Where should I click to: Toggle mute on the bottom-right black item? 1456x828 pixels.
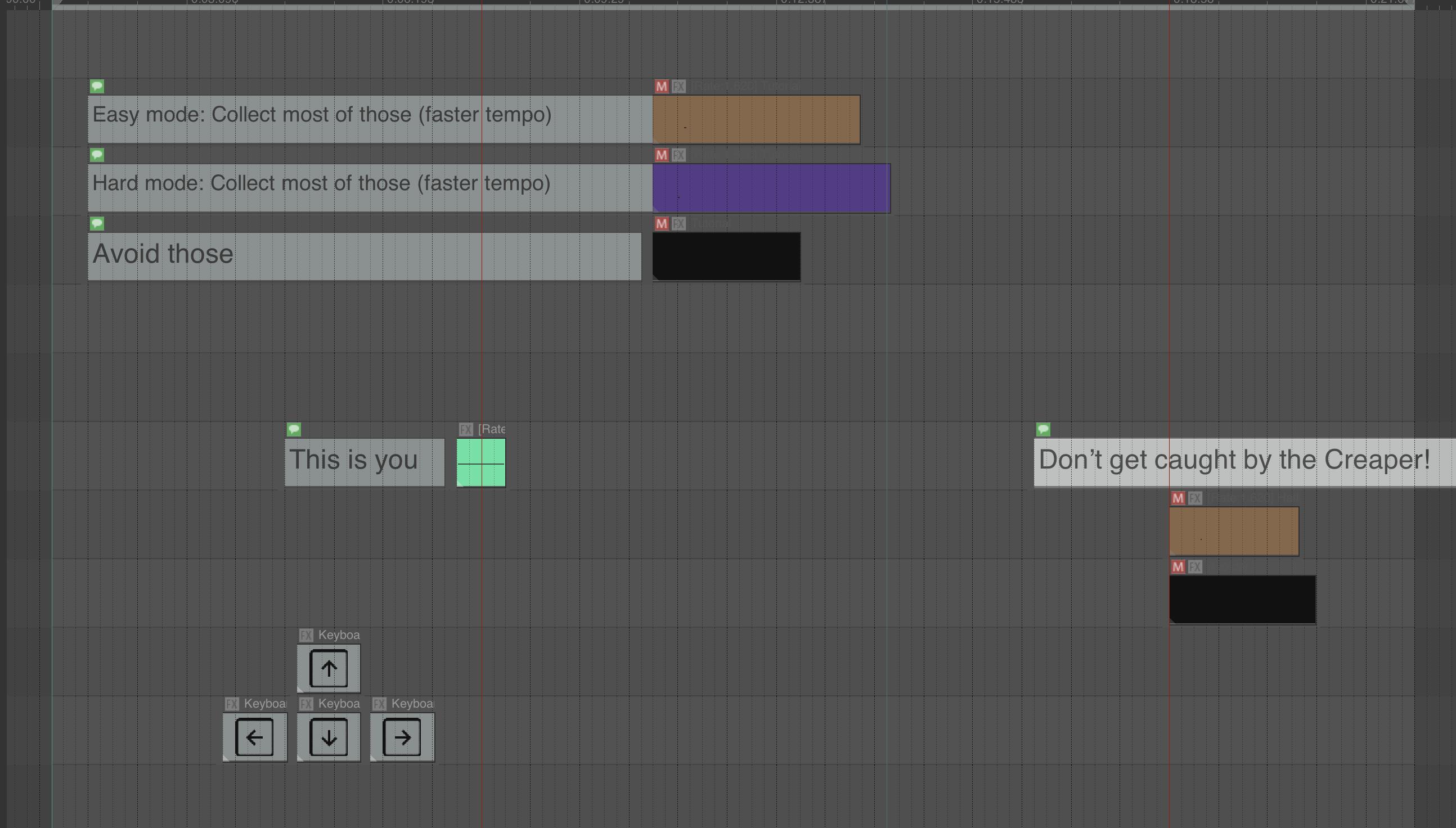click(x=1178, y=567)
